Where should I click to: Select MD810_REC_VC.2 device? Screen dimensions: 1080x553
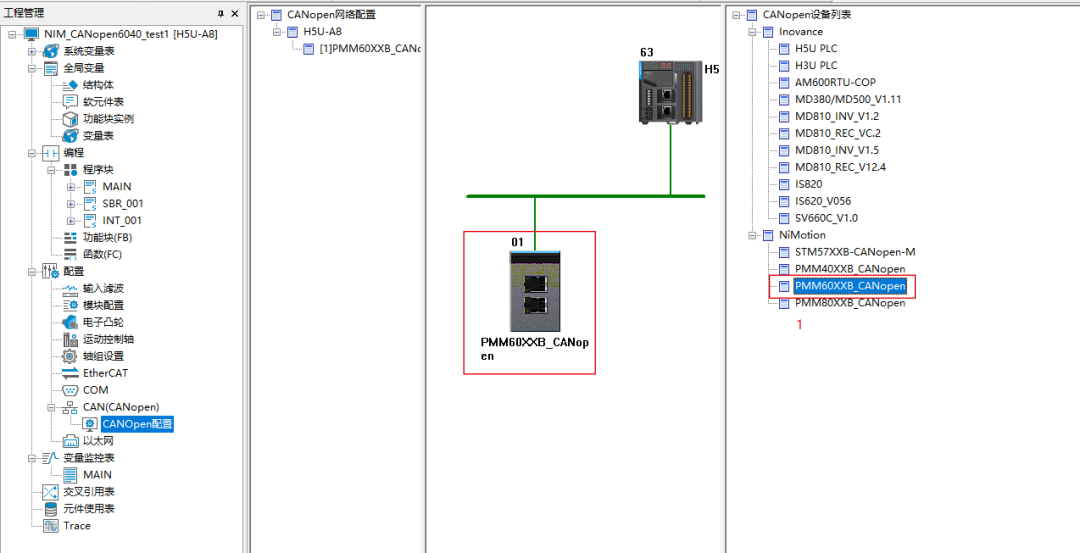[838, 133]
